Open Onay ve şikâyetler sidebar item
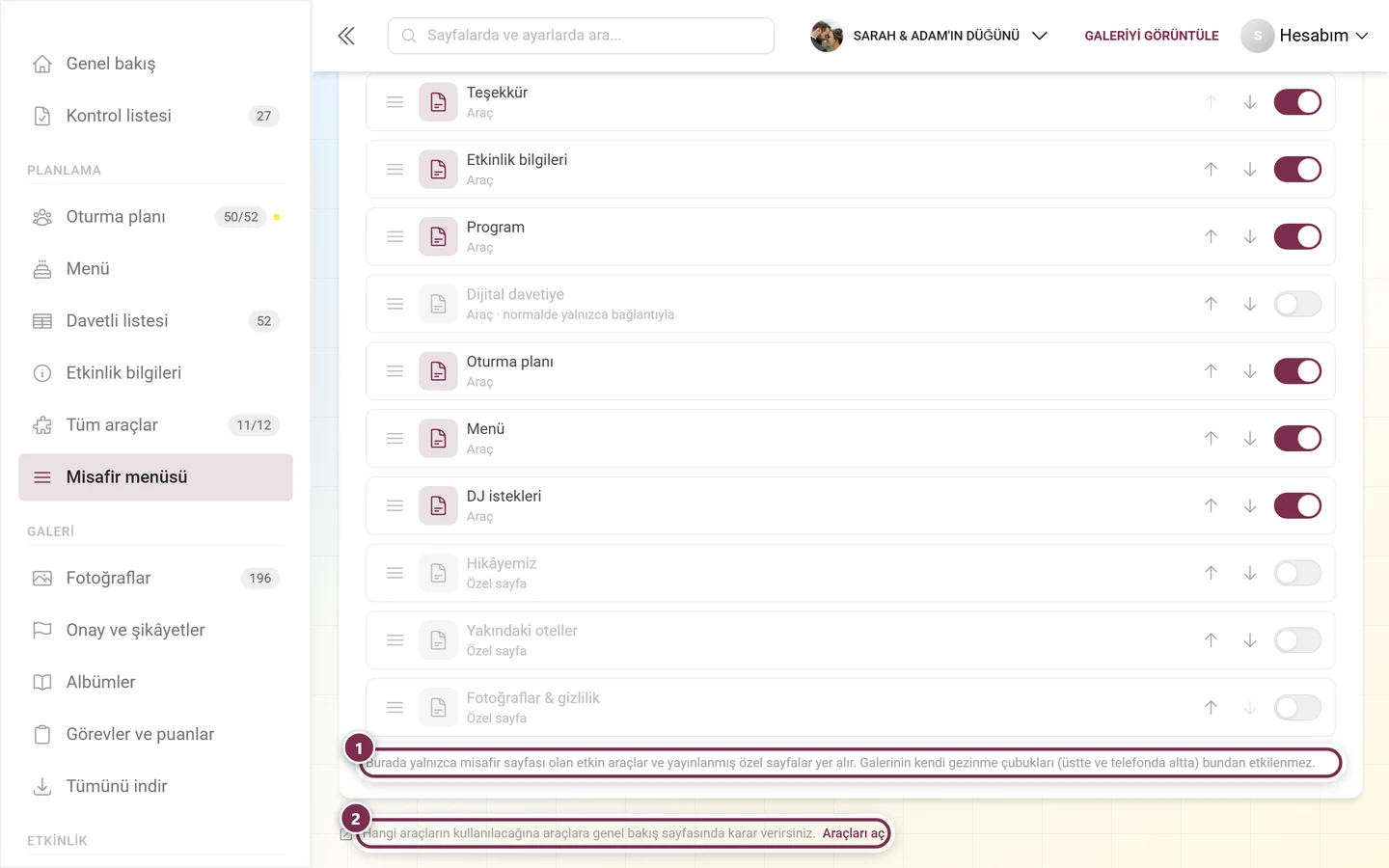 155,631
